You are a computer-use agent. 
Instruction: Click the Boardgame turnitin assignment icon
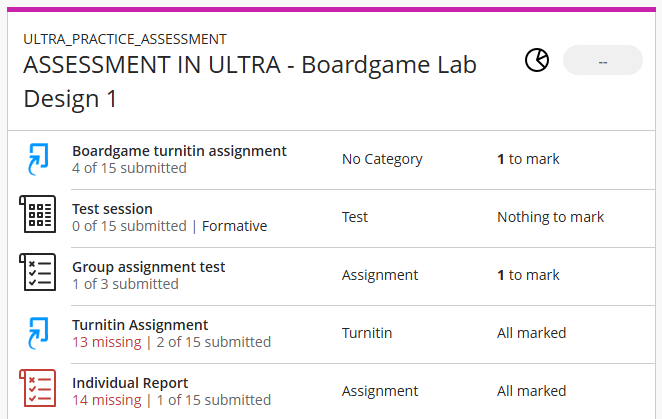38,159
